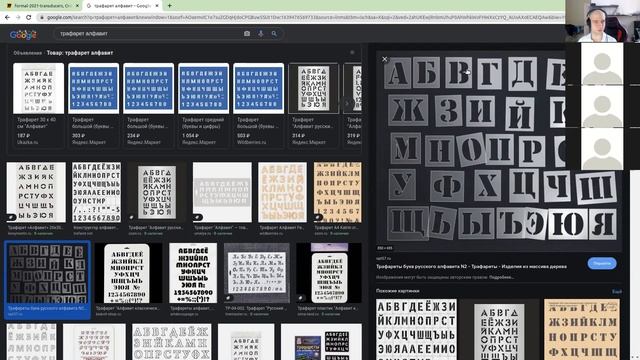Select the Трафарет Алфавит Ре... beige image

pos(282,192)
